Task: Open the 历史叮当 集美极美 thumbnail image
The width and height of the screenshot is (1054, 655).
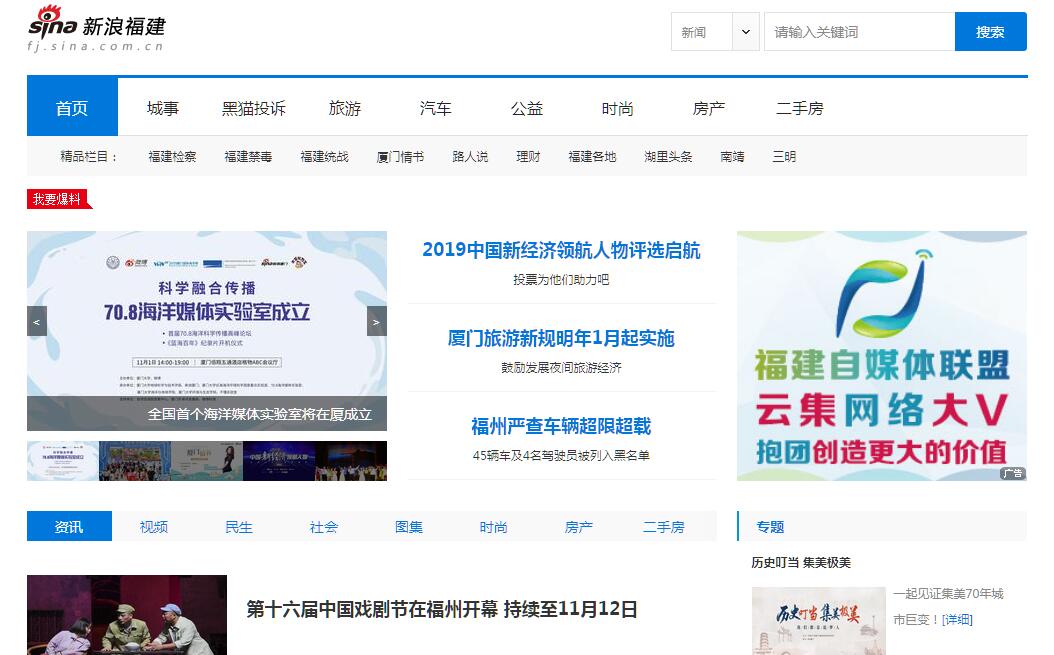Action: (818, 620)
